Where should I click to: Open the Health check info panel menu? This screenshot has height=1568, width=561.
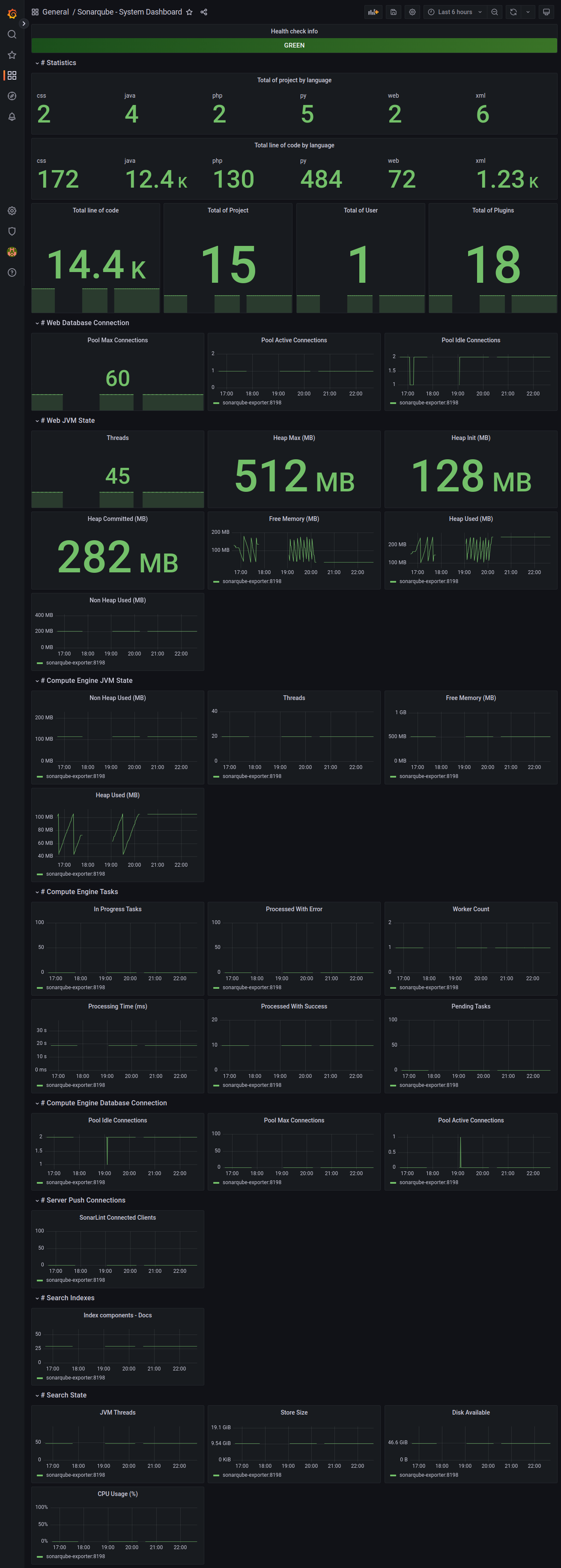[295, 31]
